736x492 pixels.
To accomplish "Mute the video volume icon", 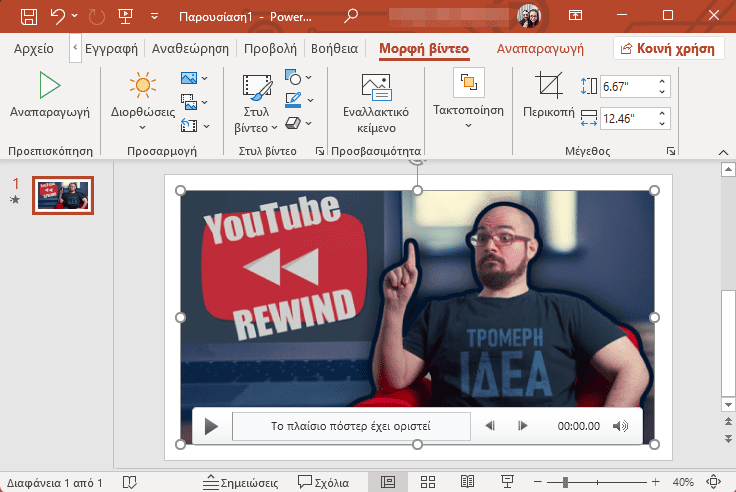I will [621, 426].
